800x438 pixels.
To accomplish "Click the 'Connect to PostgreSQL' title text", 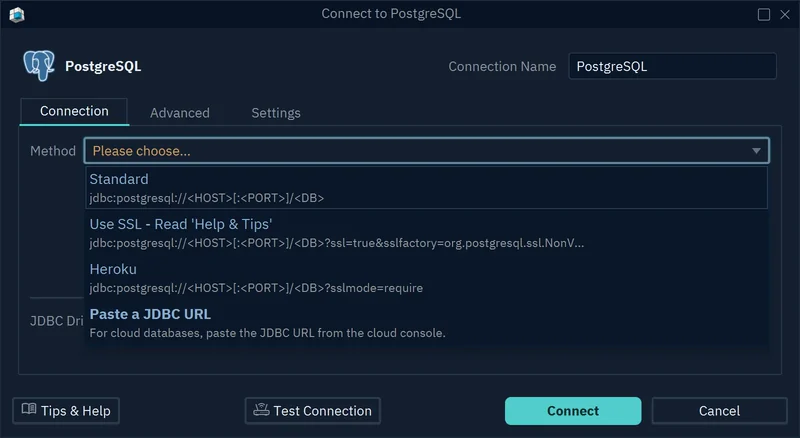I will point(391,14).
